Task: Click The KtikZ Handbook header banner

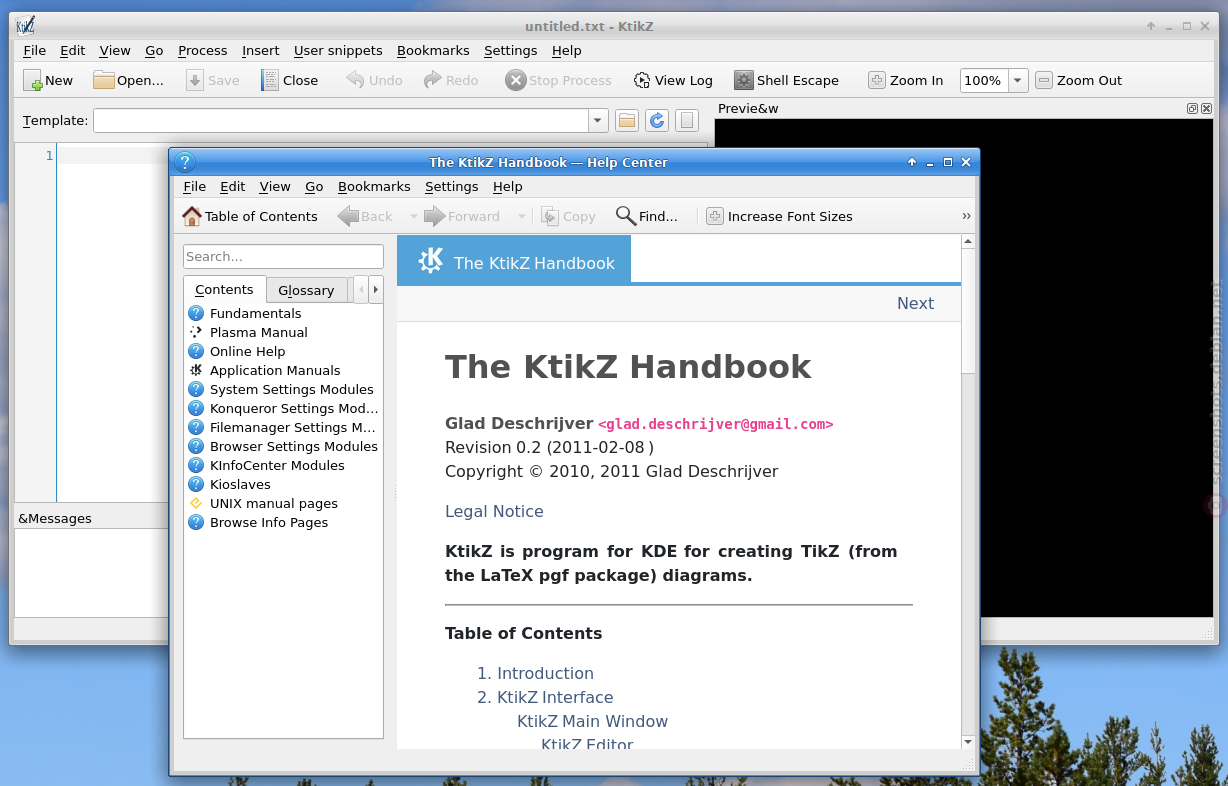Action: click(x=514, y=261)
